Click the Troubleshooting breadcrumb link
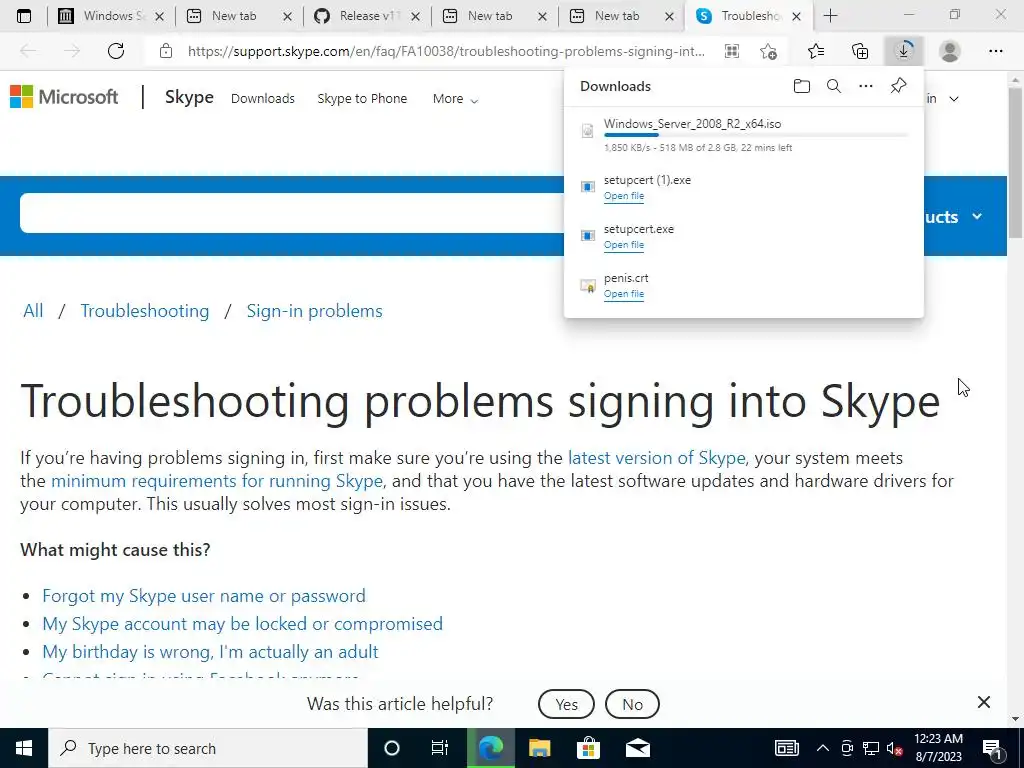The width and height of the screenshot is (1024, 768). click(145, 311)
